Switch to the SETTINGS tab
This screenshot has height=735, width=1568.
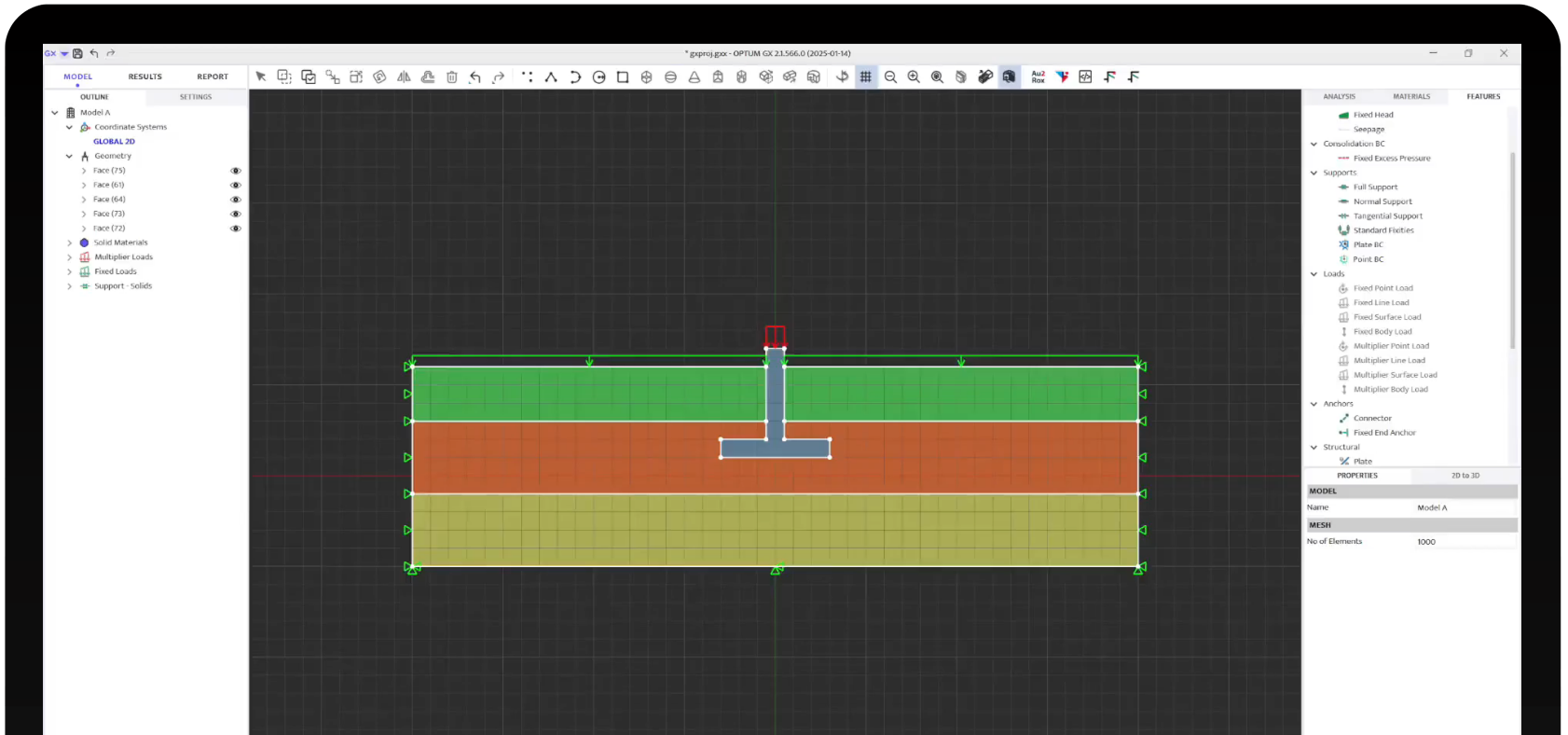point(196,97)
